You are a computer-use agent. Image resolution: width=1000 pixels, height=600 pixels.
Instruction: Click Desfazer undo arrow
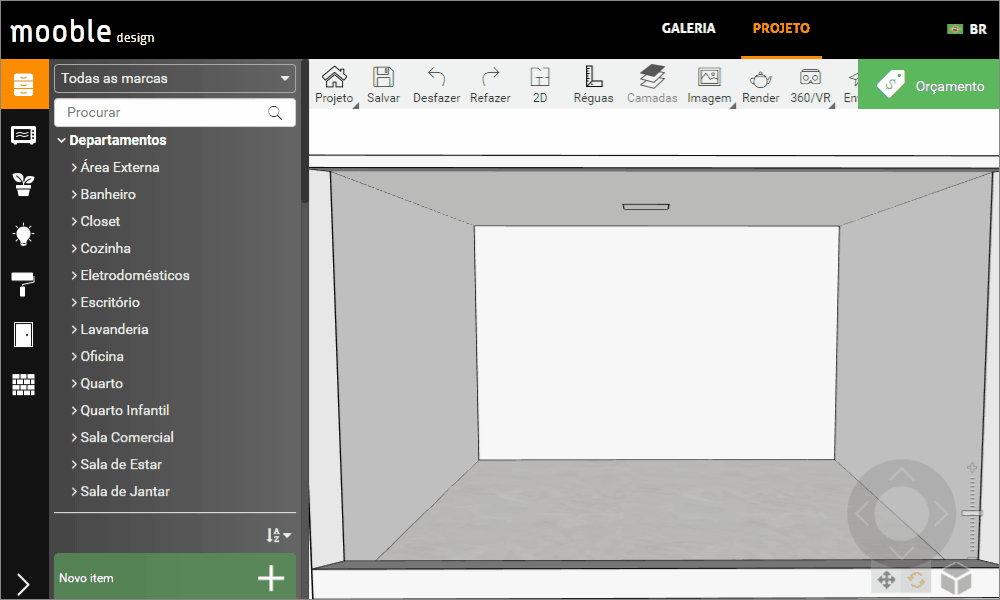coord(436,85)
